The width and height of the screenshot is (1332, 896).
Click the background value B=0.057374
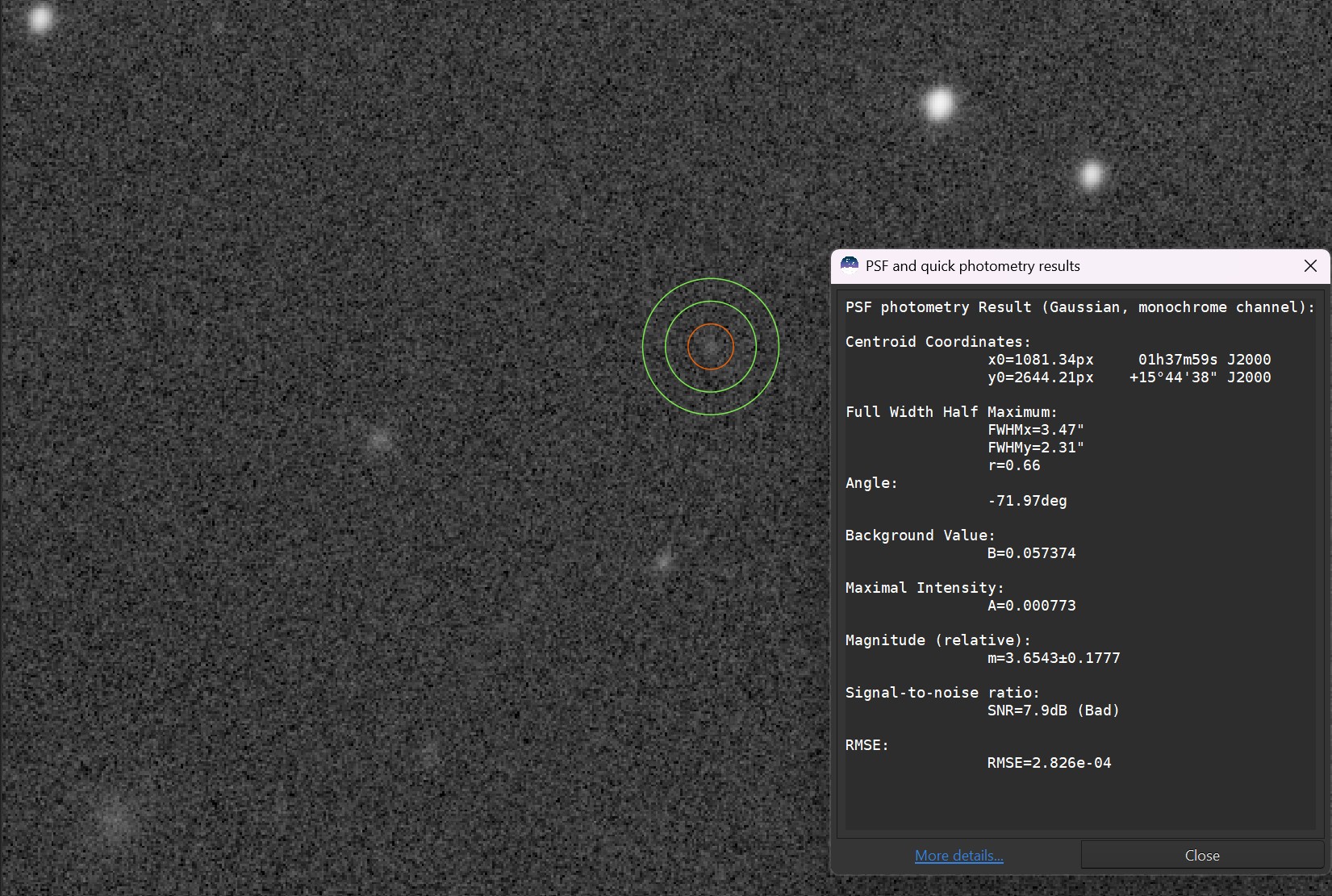click(1031, 553)
